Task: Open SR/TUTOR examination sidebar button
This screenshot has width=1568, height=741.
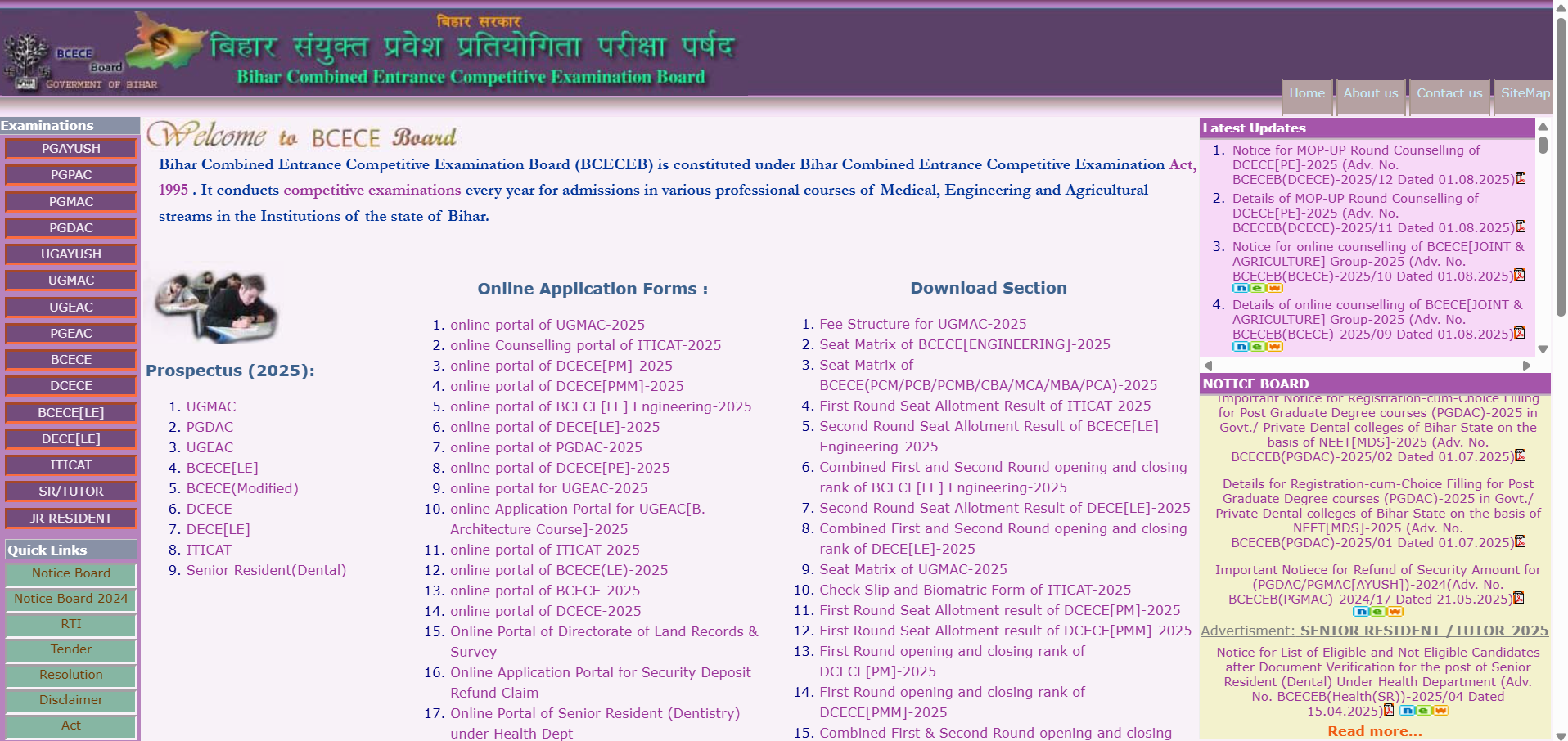Action: click(x=71, y=492)
